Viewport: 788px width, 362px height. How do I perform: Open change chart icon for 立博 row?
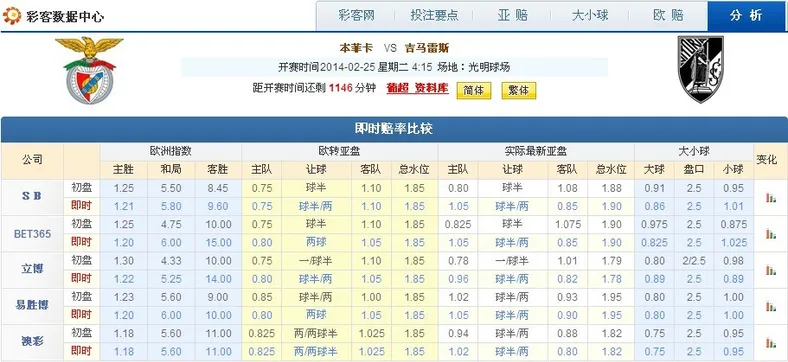click(770, 270)
